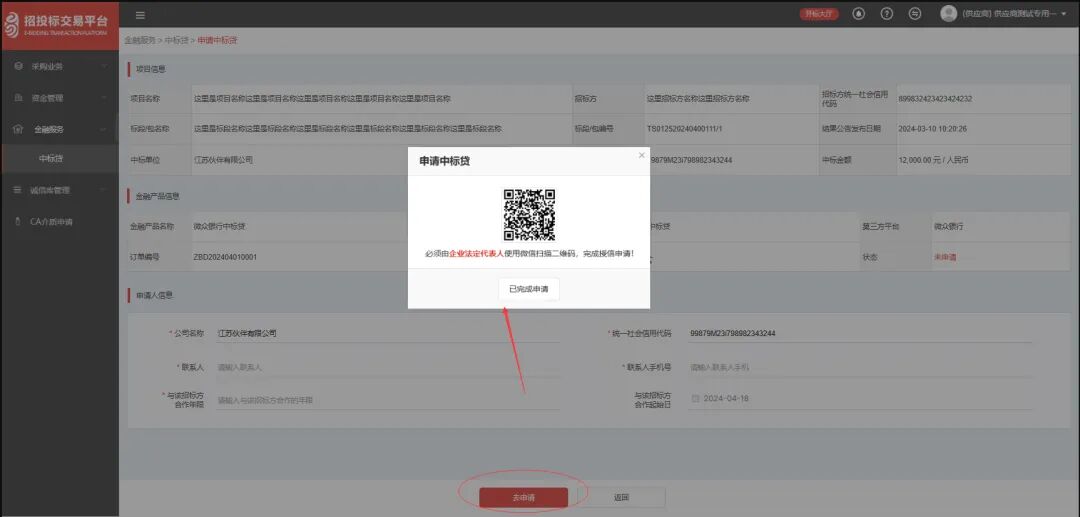Click the QR code in the dialog
Image resolution: width=1080 pixels, height=517 pixels.
coord(529,215)
